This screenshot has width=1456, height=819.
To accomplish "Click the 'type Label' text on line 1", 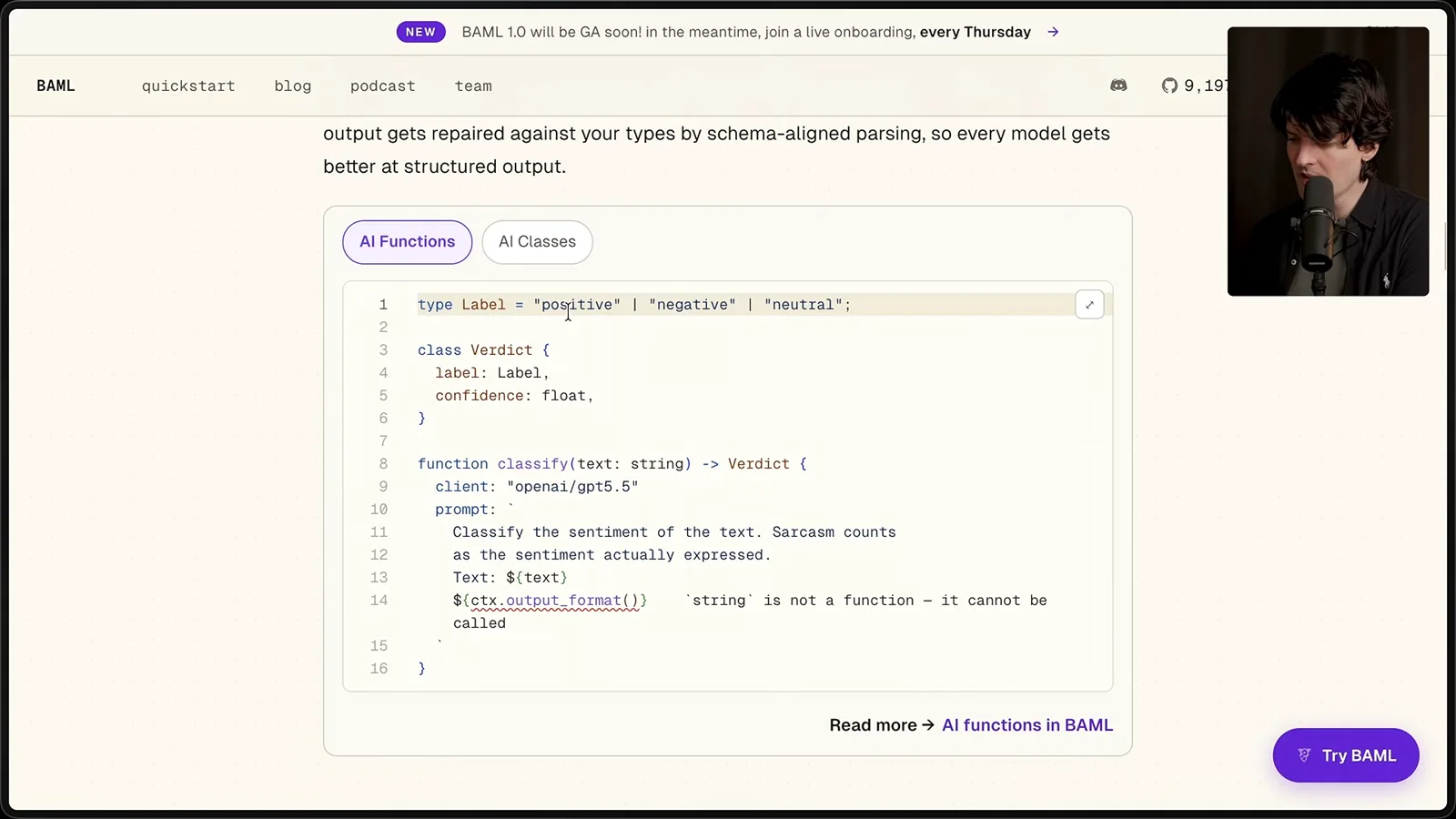I will [461, 305].
